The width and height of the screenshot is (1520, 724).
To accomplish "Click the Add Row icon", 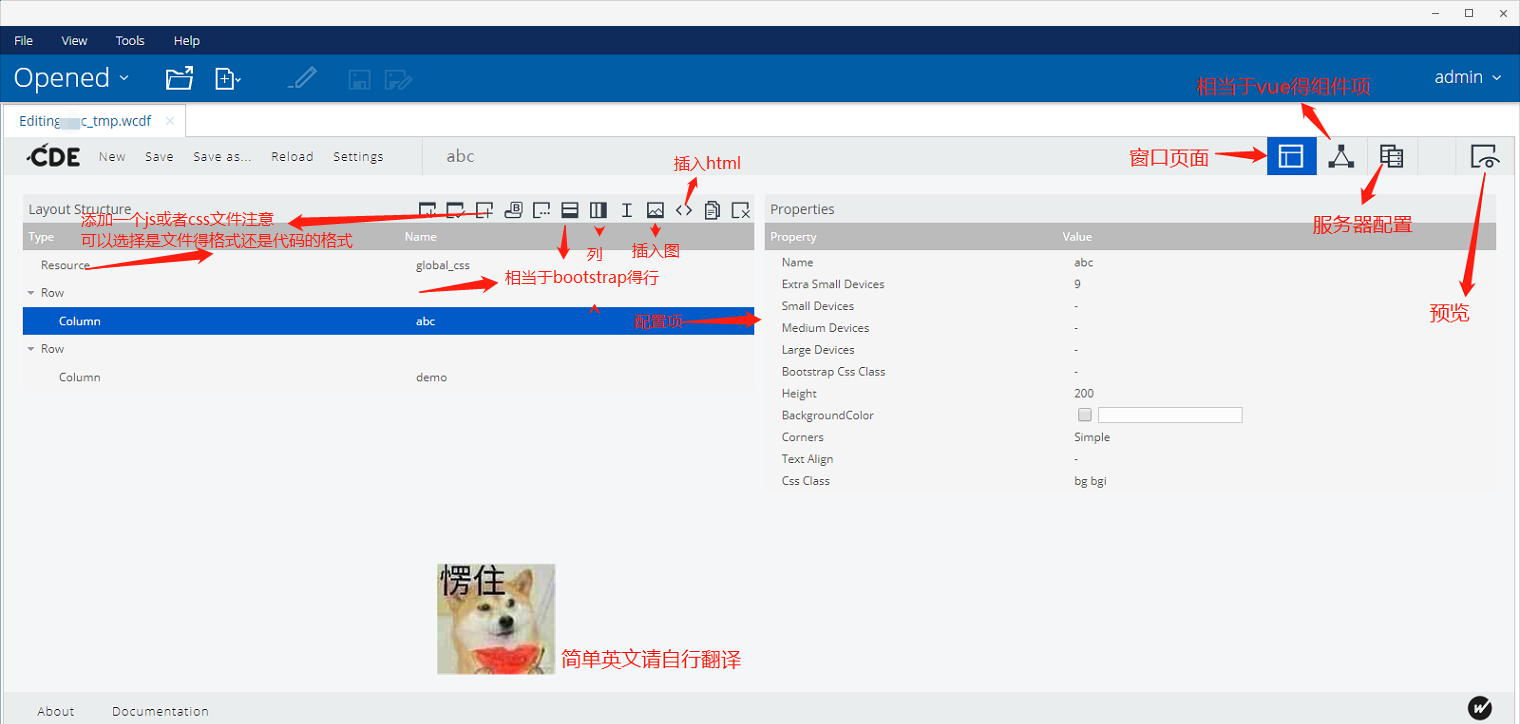I will click(x=570, y=210).
